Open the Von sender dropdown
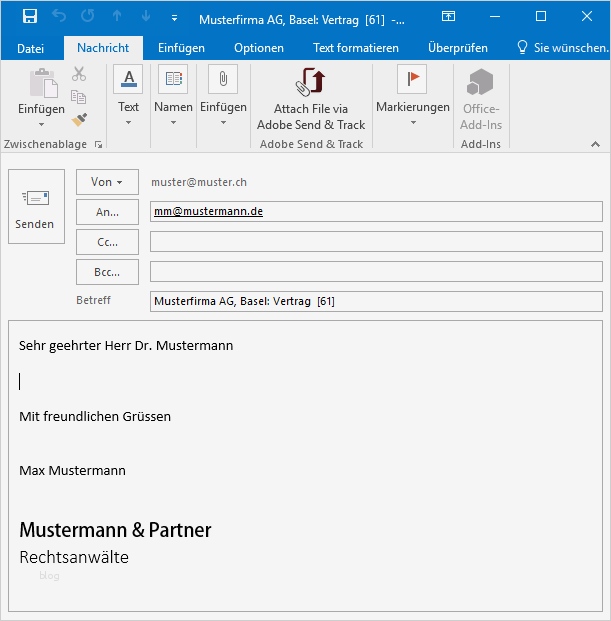 [x=107, y=182]
